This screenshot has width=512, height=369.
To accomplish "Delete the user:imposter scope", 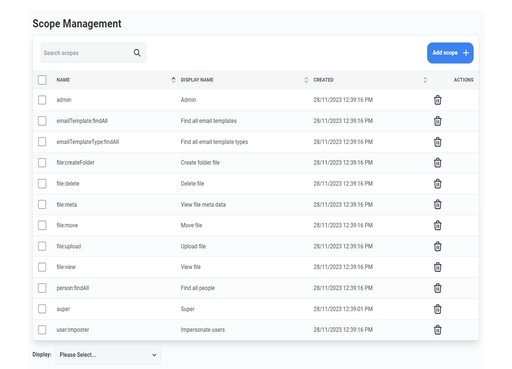I will pos(438,330).
